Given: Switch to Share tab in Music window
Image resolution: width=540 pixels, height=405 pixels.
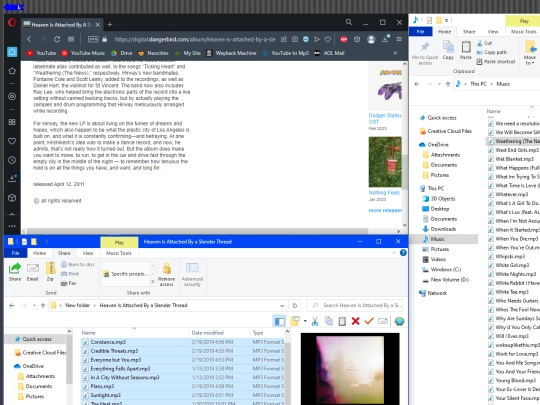Looking at the screenshot, I should pos(469,32).
